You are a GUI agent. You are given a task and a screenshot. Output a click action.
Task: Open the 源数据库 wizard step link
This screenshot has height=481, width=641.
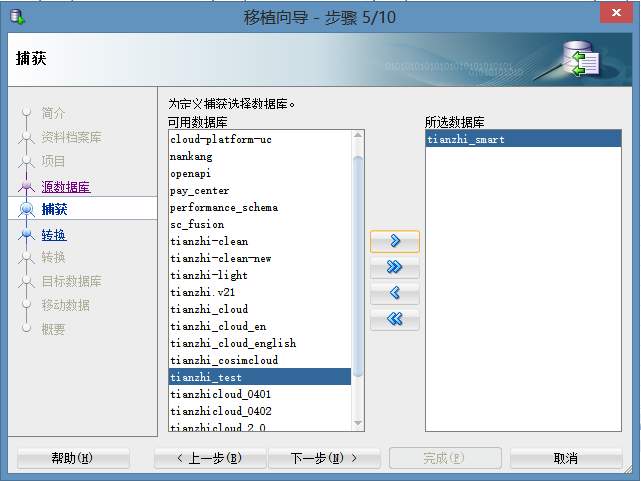click(x=66, y=187)
